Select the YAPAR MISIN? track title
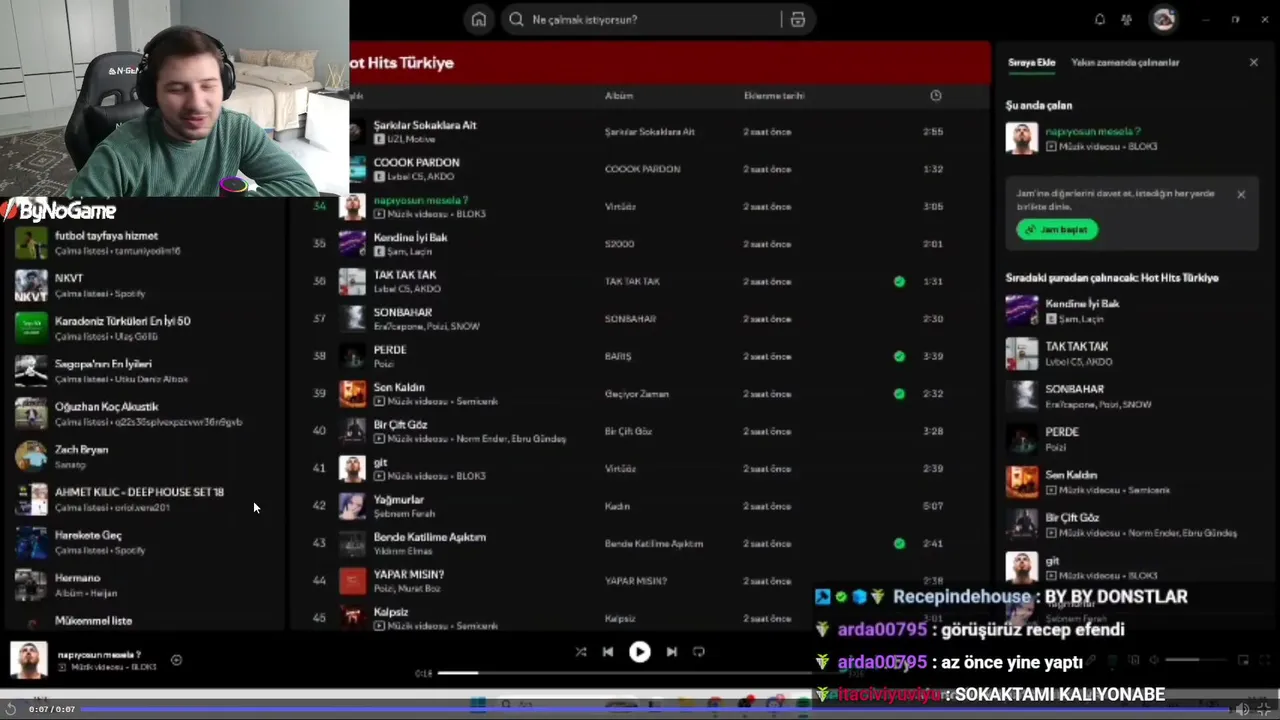 coord(408,574)
